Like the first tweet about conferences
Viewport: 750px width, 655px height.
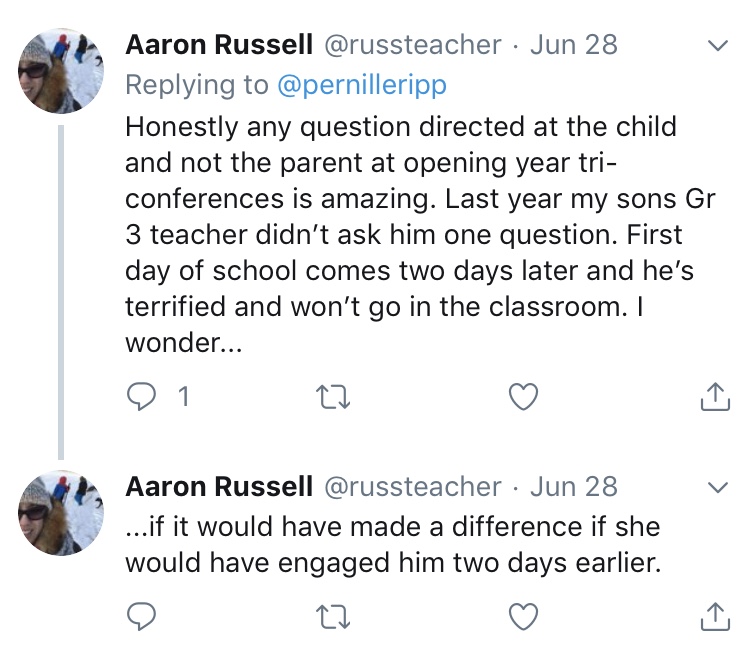tap(523, 397)
